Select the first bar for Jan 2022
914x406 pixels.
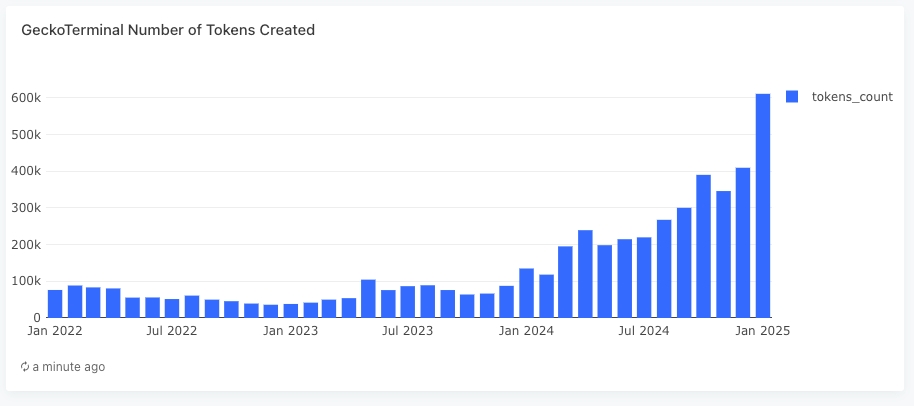pyautogui.click(x=54, y=303)
